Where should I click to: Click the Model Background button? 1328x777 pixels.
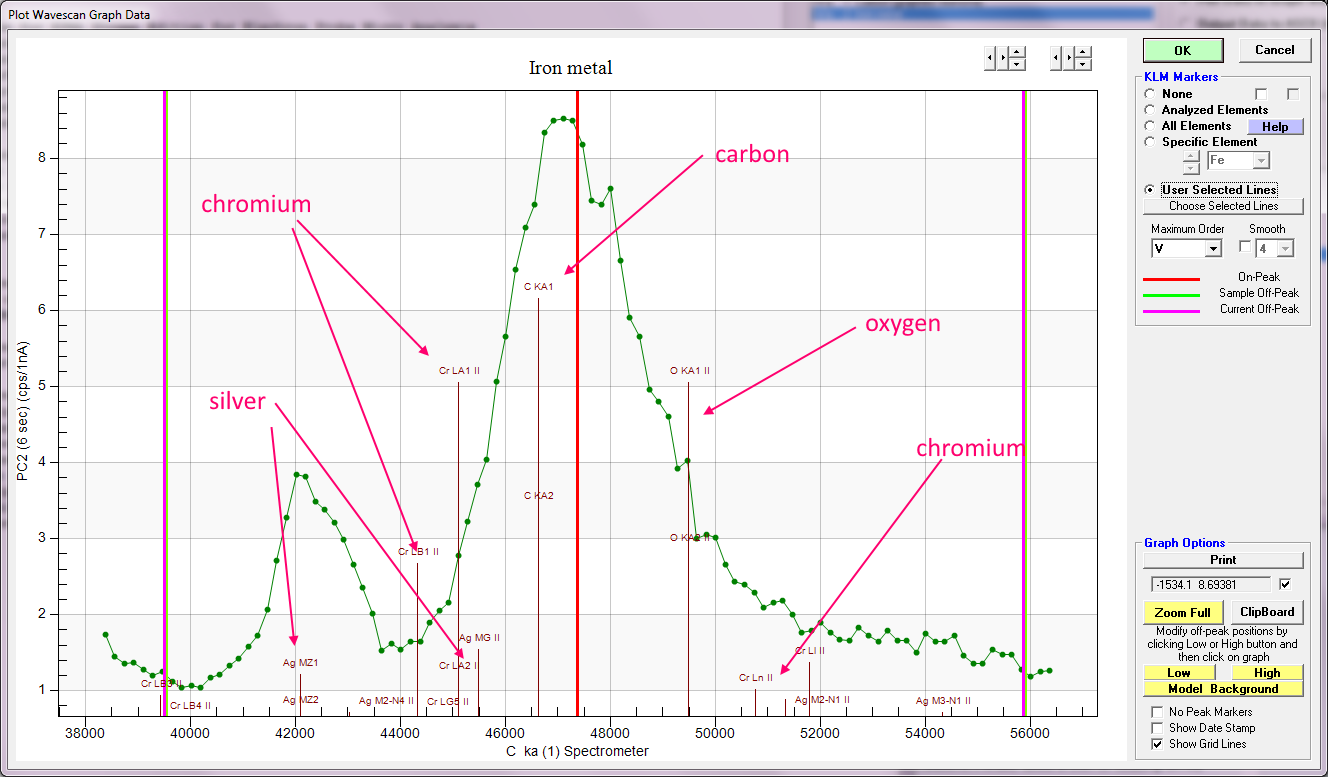click(x=1224, y=689)
